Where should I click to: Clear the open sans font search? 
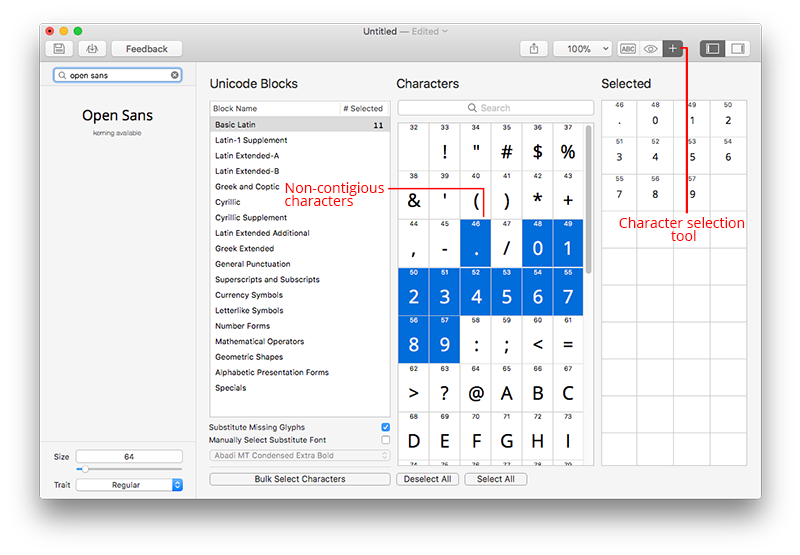175,75
